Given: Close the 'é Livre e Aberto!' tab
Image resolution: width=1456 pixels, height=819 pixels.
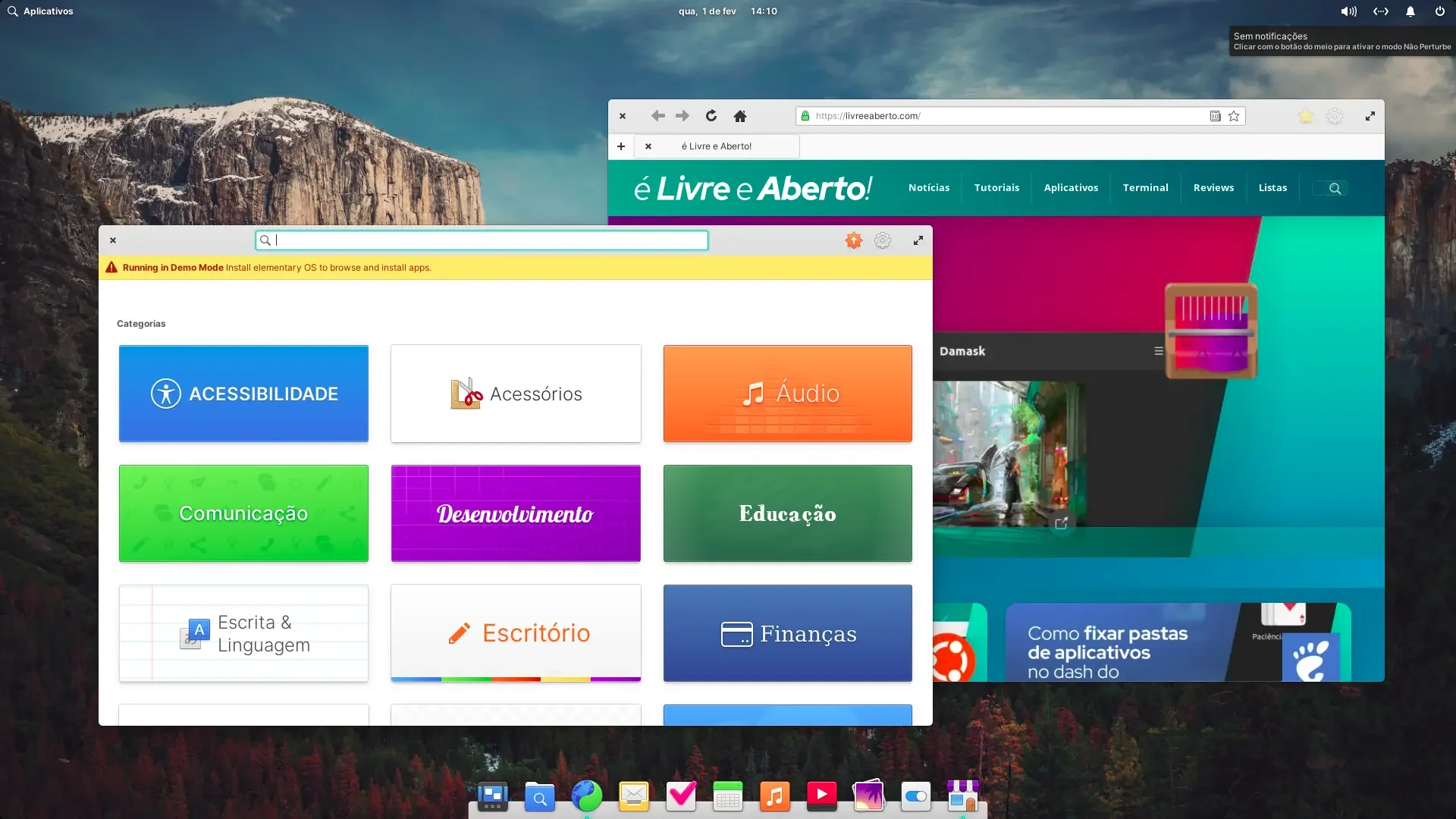Looking at the screenshot, I should click(648, 146).
